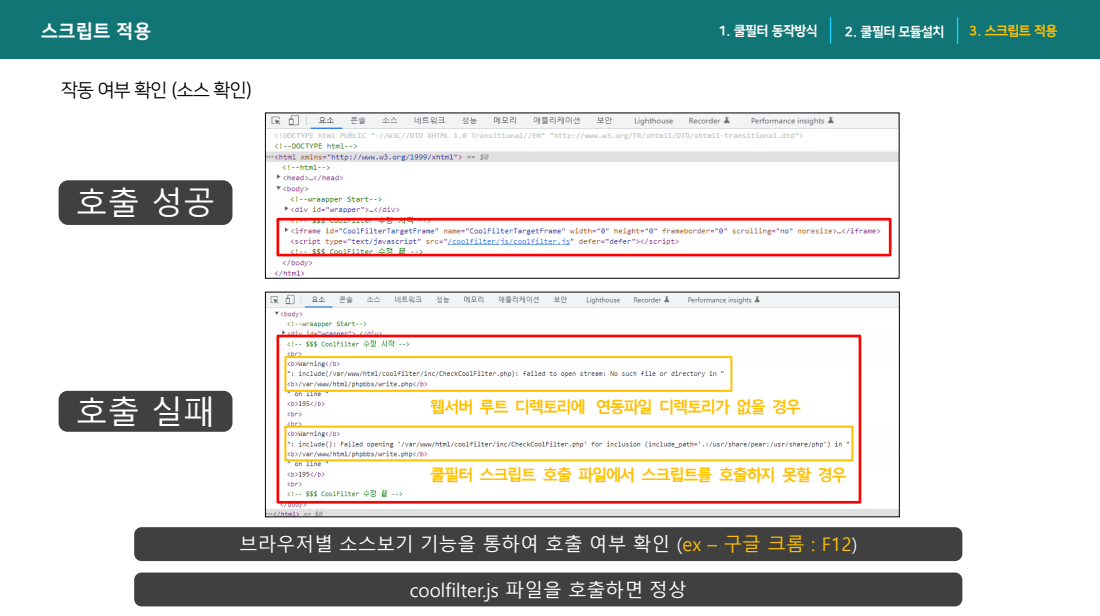The image size is (1100, 616).
Task: Open Performance insights tab in the 호출 성공 DevTools
Action: tap(792, 121)
